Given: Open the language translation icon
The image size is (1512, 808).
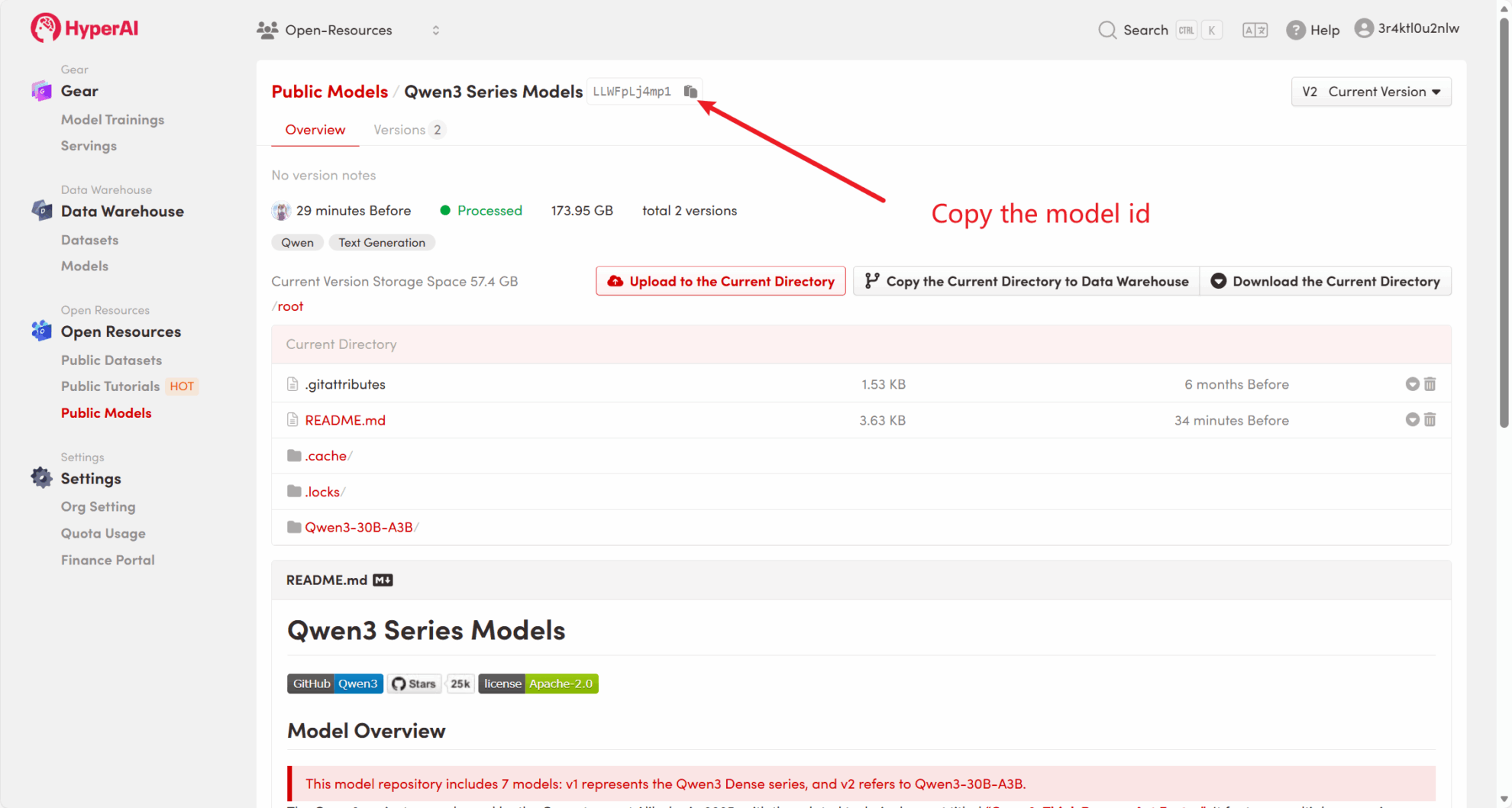Looking at the screenshot, I should point(1255,30).
